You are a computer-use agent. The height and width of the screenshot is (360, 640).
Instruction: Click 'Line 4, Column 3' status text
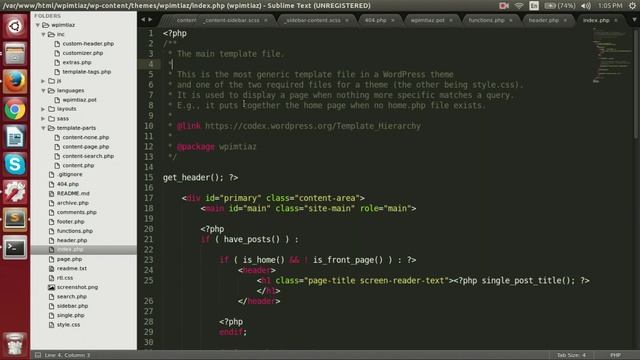click(67, 355)
